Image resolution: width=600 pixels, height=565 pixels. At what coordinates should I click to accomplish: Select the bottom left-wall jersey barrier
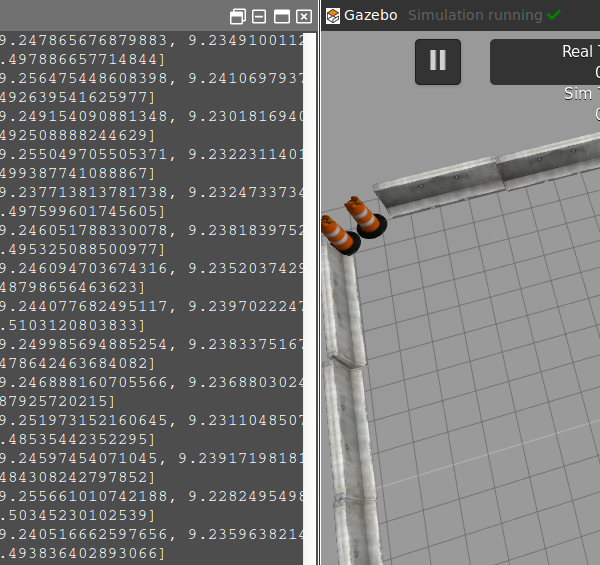pos(352,450)
